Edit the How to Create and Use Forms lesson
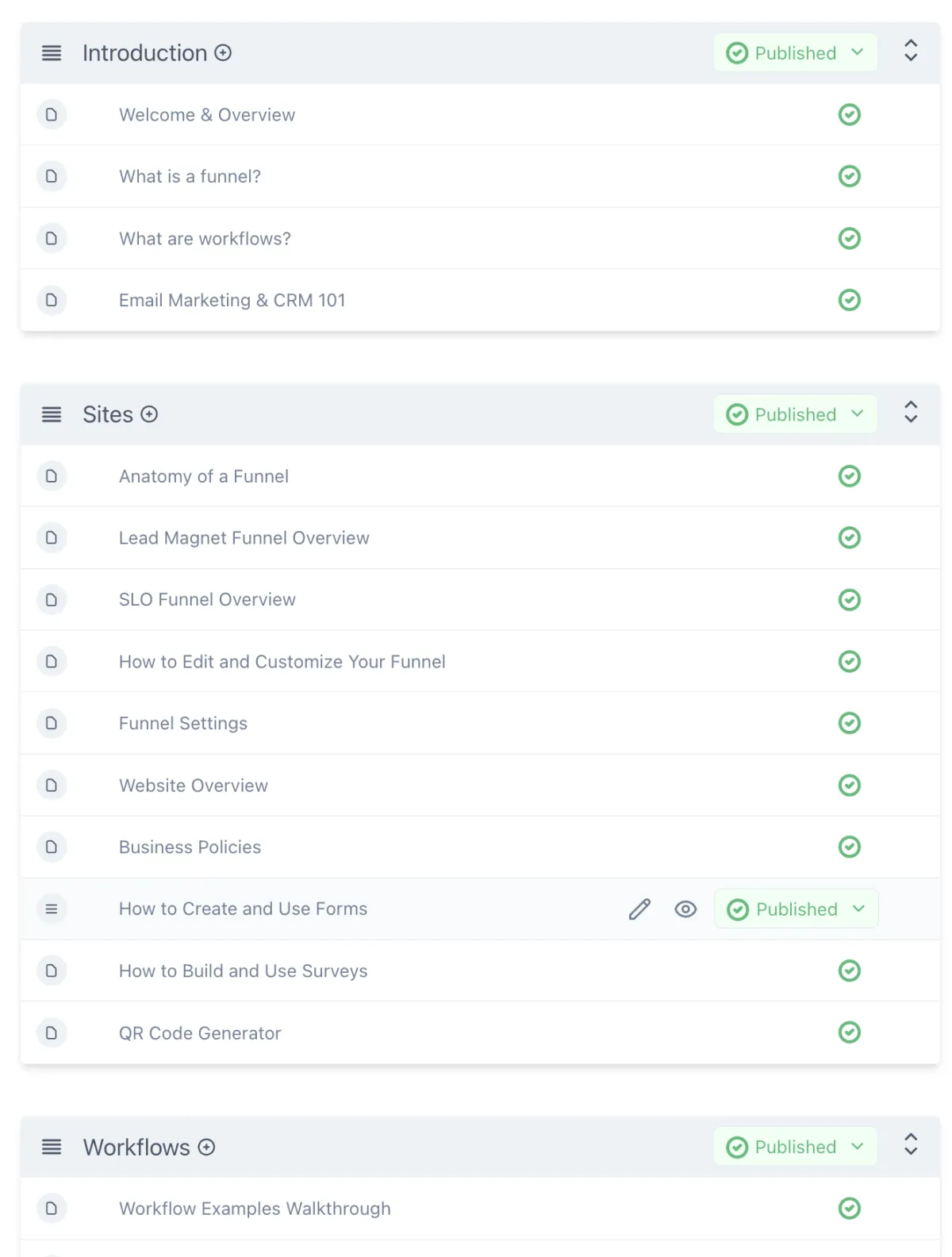Viewport: 952px width, 1257px height. click(x=639, y=909)
